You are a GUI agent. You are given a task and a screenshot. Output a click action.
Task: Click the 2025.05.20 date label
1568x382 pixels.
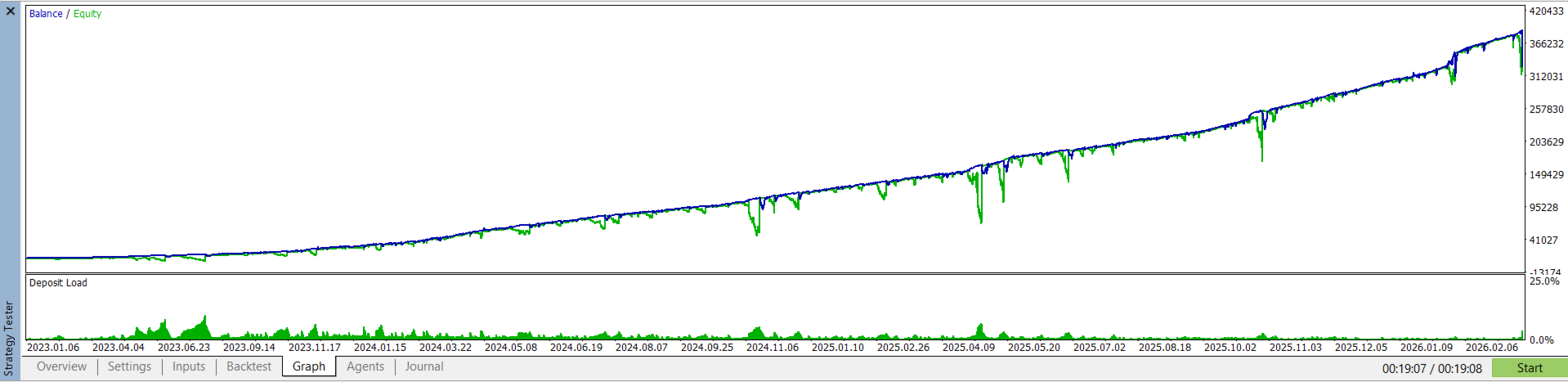pyautogui.click(x=1034, y=348)
